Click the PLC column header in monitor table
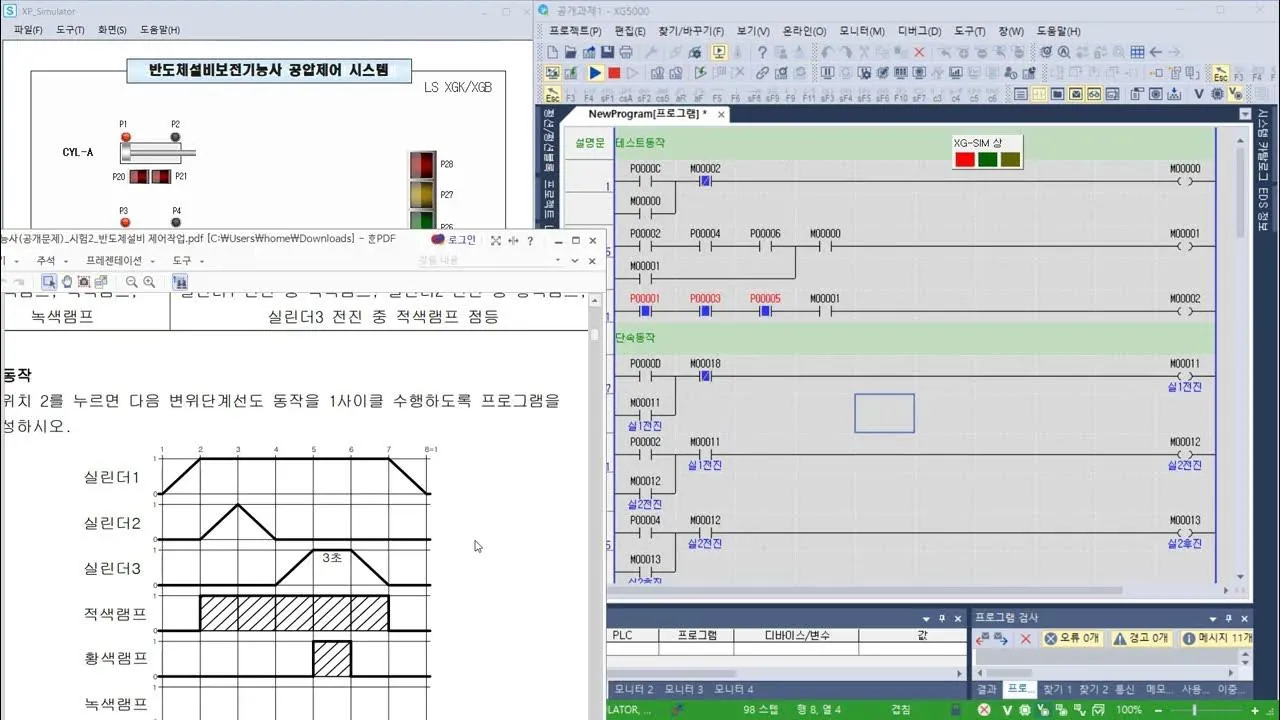Image resolution: width=1280 pixels, height=720 pixels. 632,635
